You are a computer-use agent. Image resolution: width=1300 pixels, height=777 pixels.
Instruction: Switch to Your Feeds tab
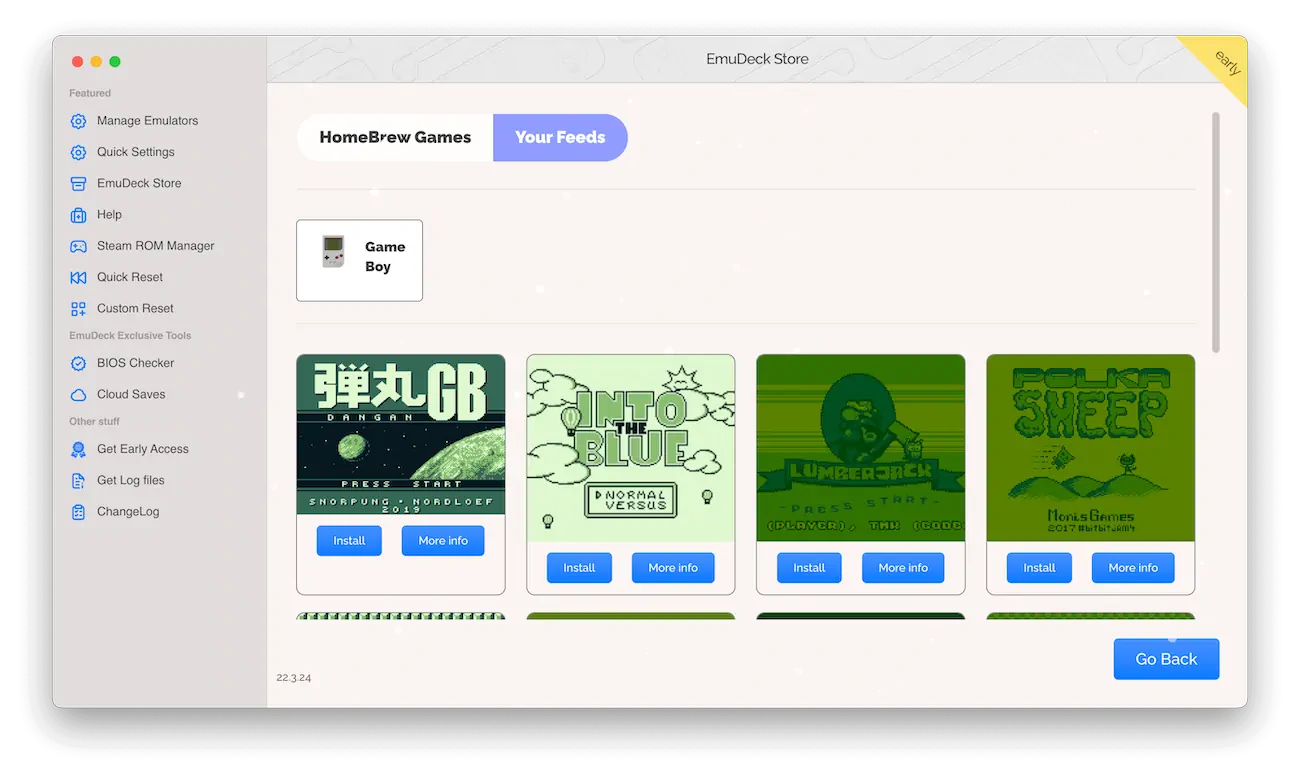click(560, 137)
